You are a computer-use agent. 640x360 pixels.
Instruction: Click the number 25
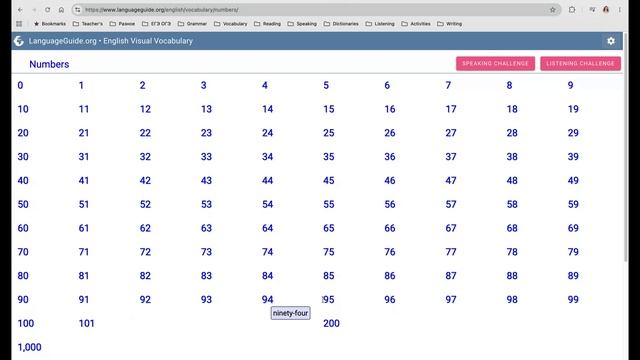329,133
